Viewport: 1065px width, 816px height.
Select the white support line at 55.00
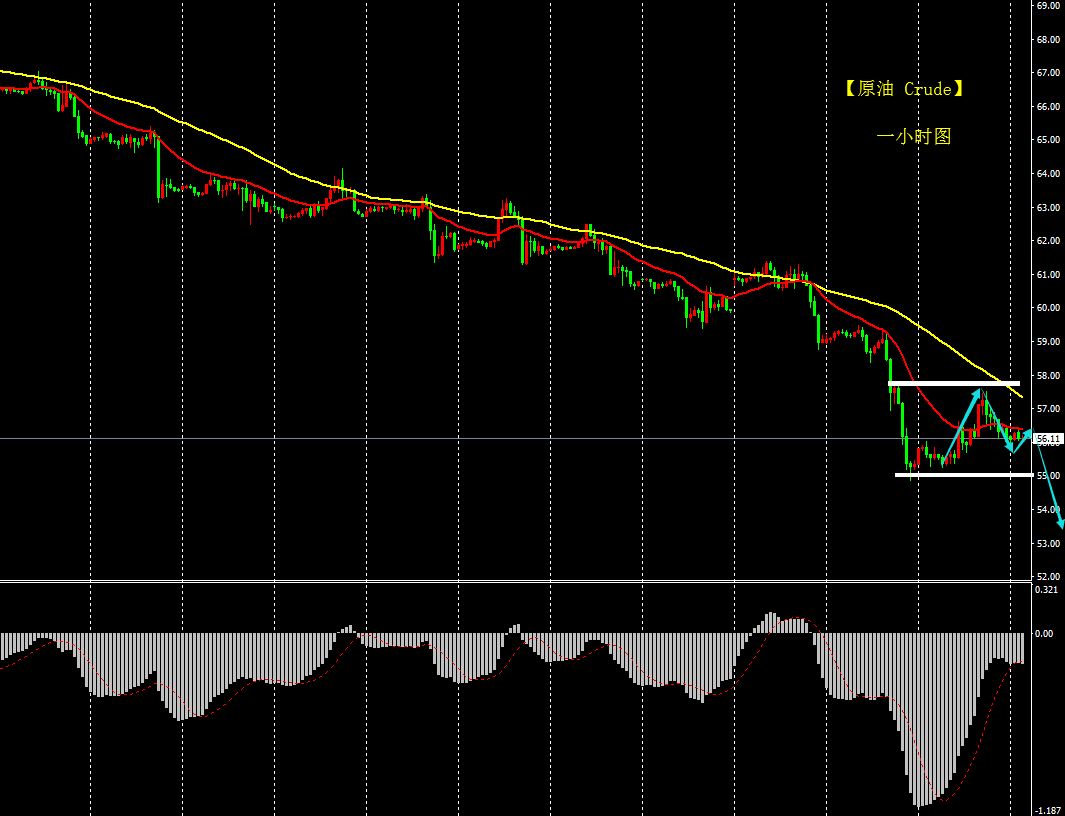pyautogui.click(x=964, y=475)
